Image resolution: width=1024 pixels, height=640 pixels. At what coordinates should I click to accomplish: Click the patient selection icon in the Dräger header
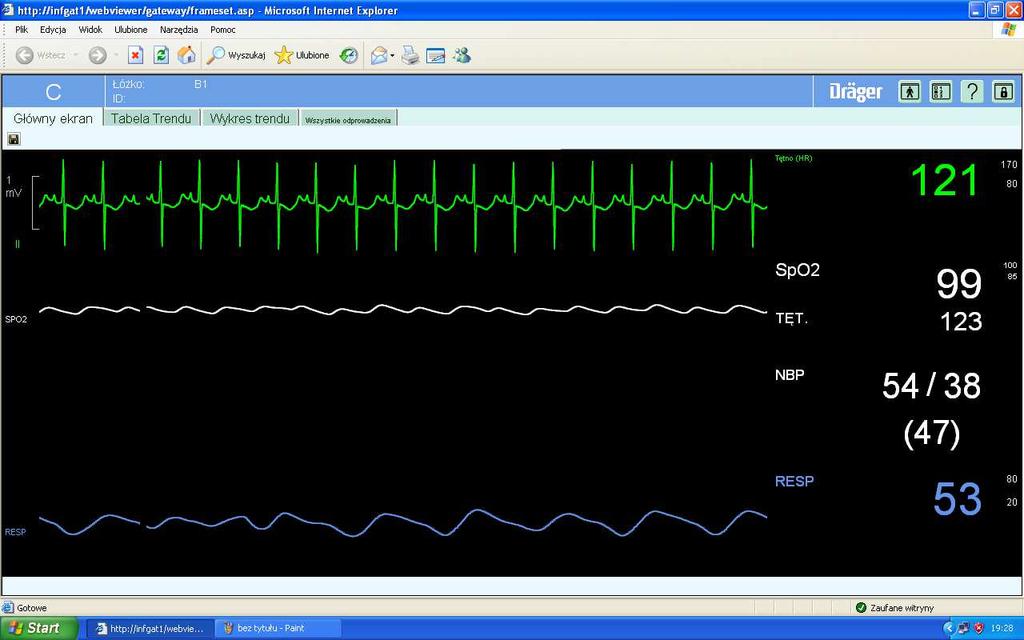pyautogui.click(x=909, y=91)
